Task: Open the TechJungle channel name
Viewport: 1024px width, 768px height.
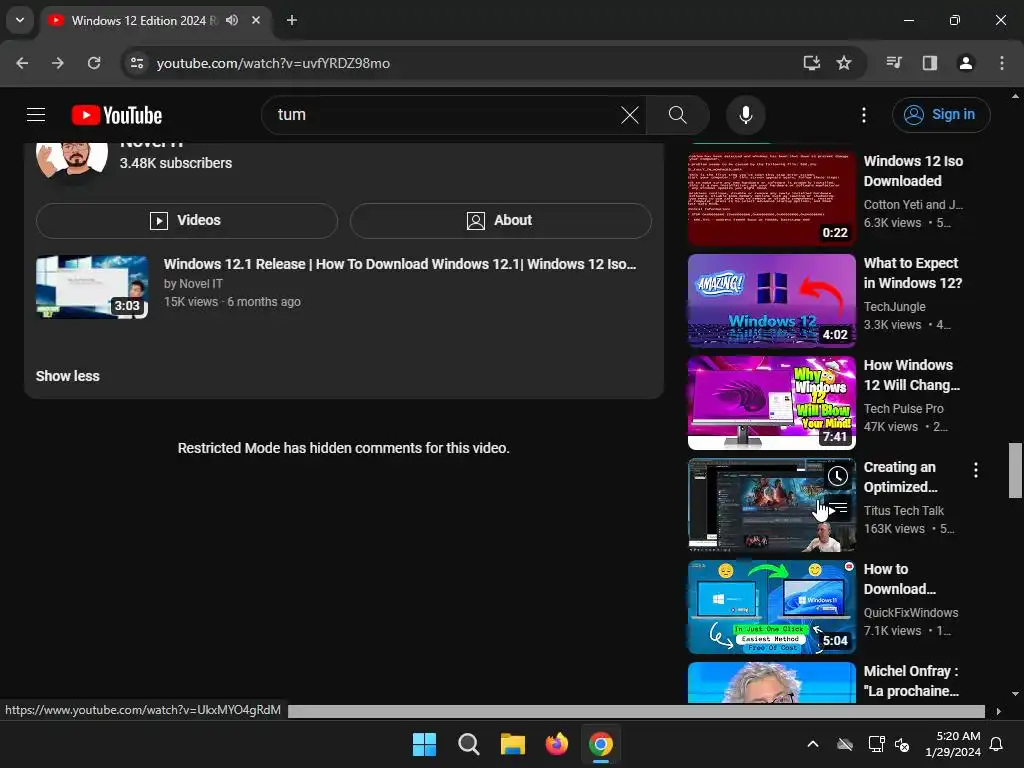Action: coord(894,307)
